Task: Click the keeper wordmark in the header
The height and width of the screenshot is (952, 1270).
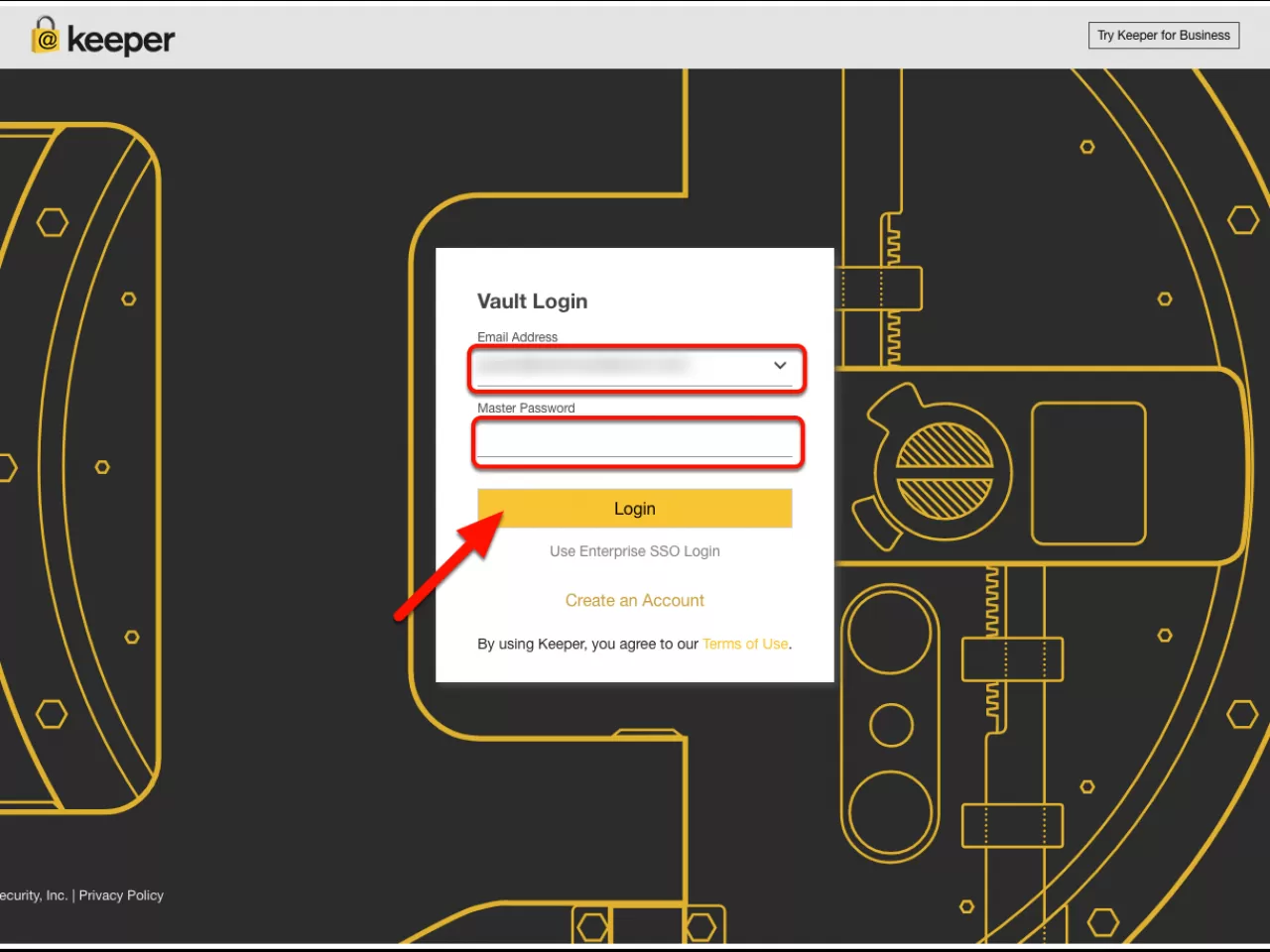Action: click(120, 40)
